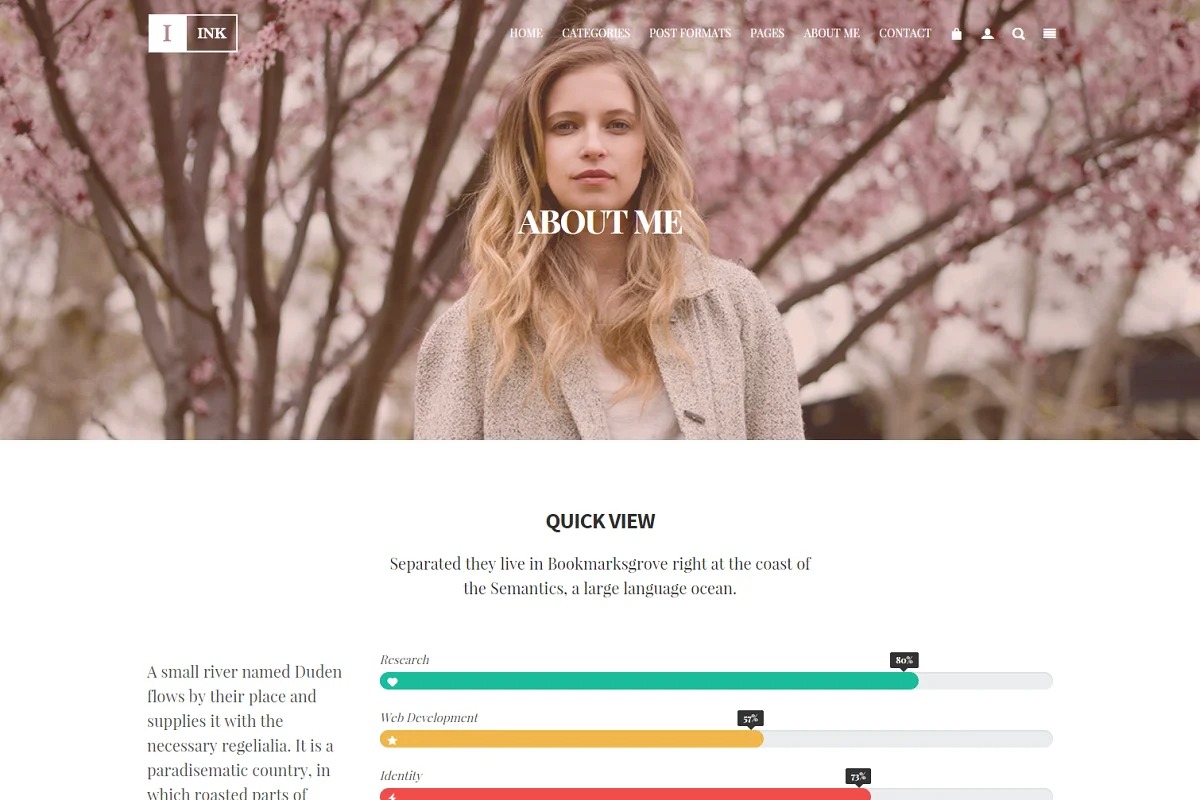Expand the CATEGORIES menu
The height and width of the screenshot is (800, 1200).
tap(596, 33)
